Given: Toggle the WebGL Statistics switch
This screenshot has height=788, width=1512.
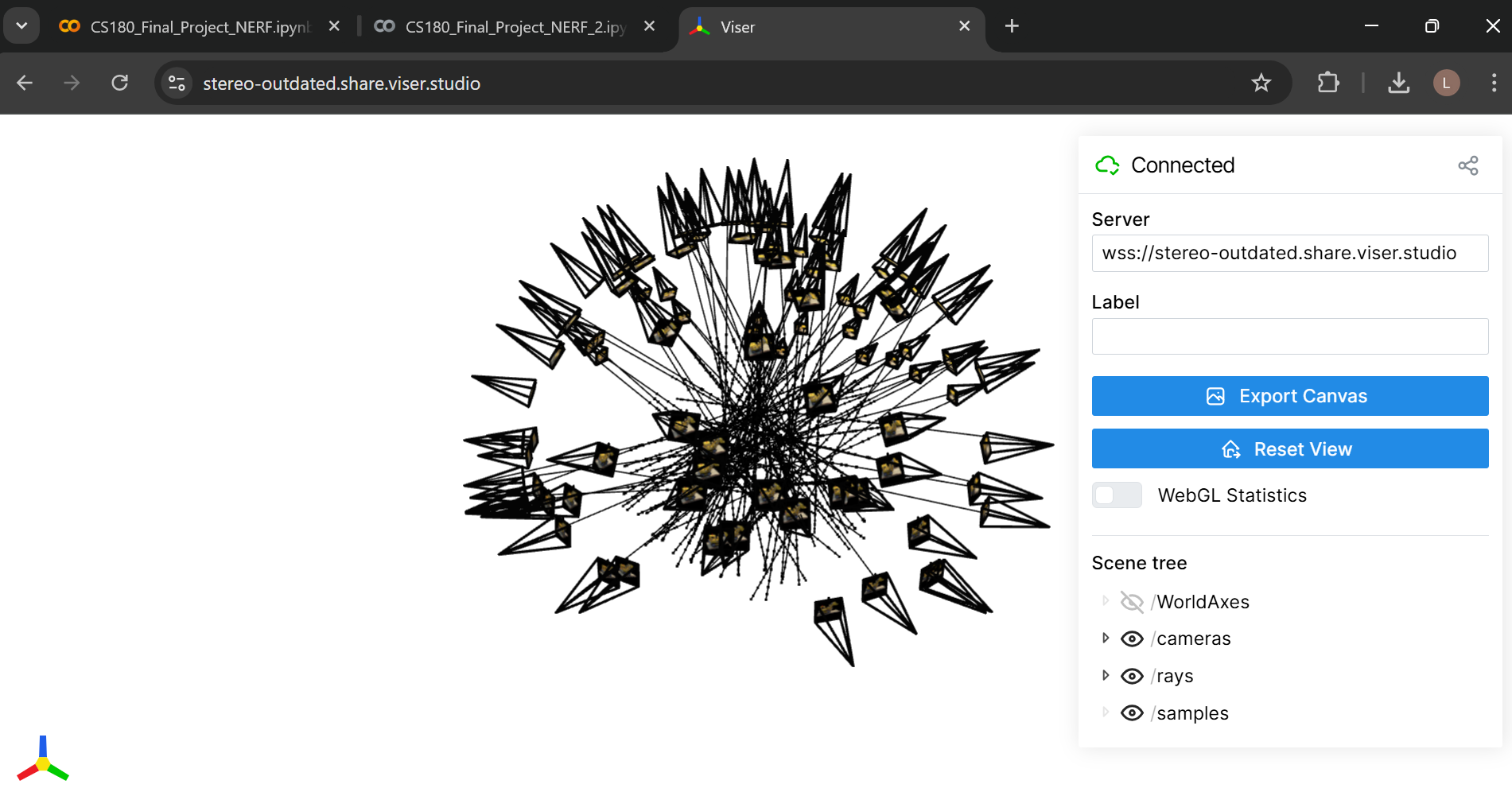Looking at the screenshot, I should click(1116, 495).
